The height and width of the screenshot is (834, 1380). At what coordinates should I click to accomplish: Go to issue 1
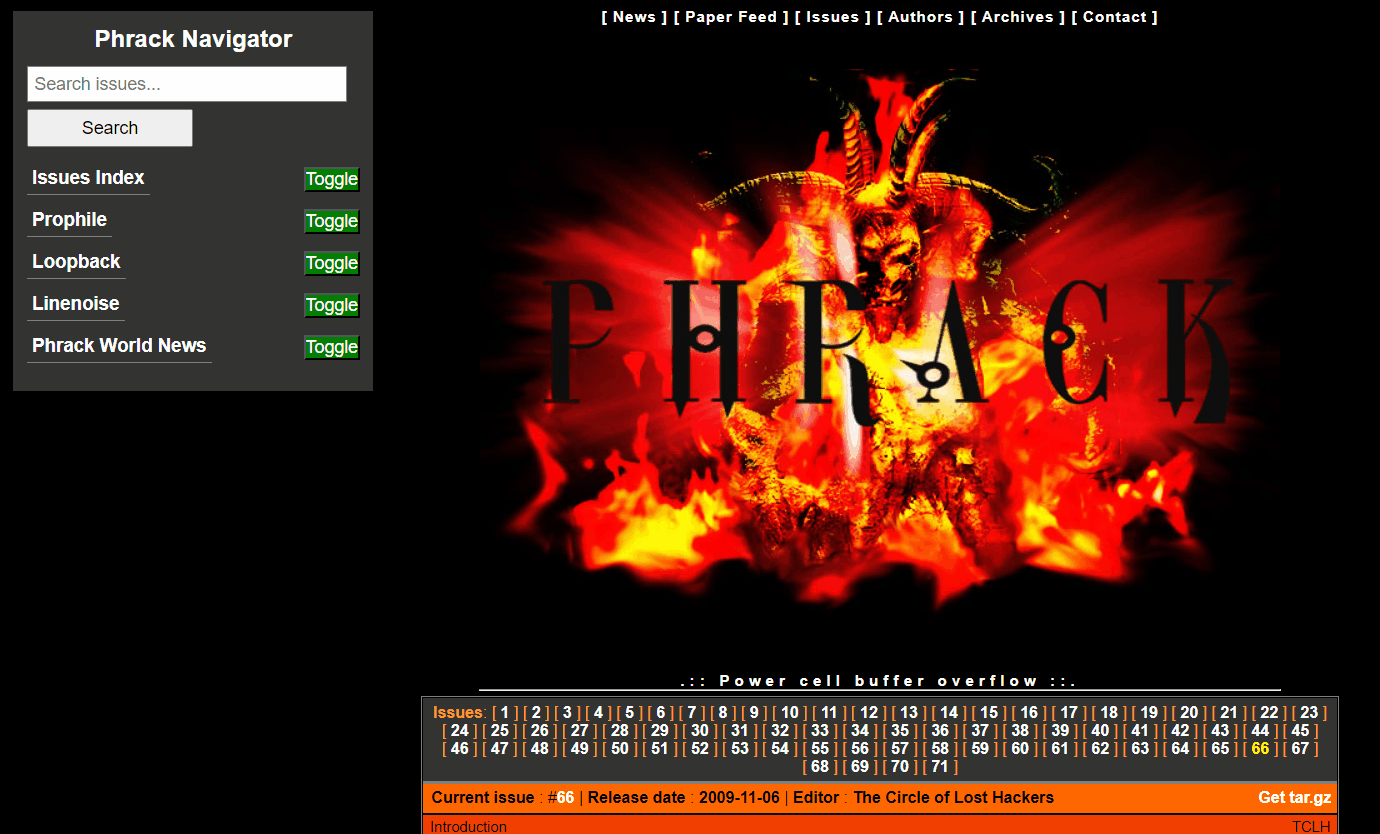505,713
